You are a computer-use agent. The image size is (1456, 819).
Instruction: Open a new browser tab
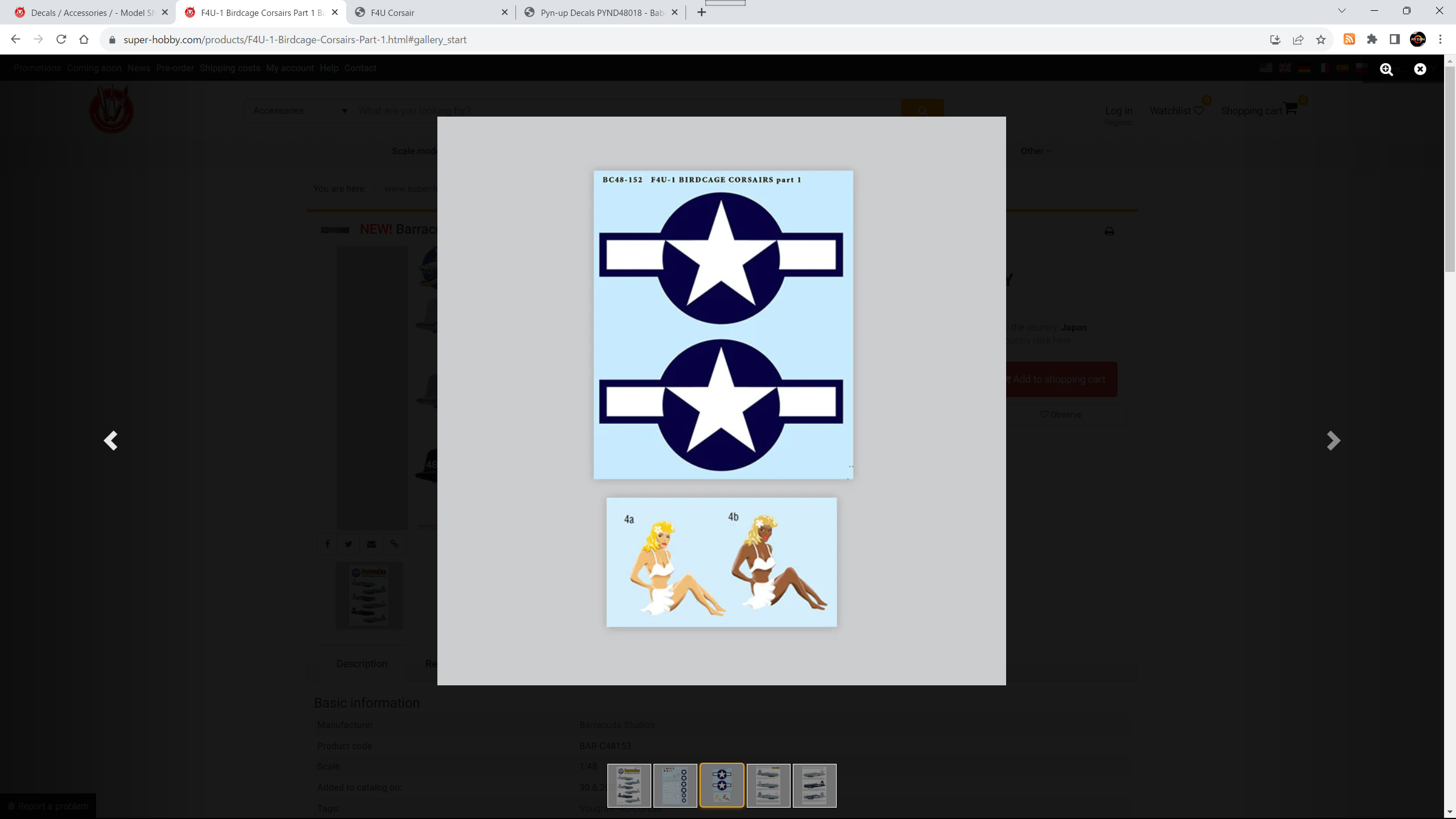pyautogui.click(x=701, y=13)
